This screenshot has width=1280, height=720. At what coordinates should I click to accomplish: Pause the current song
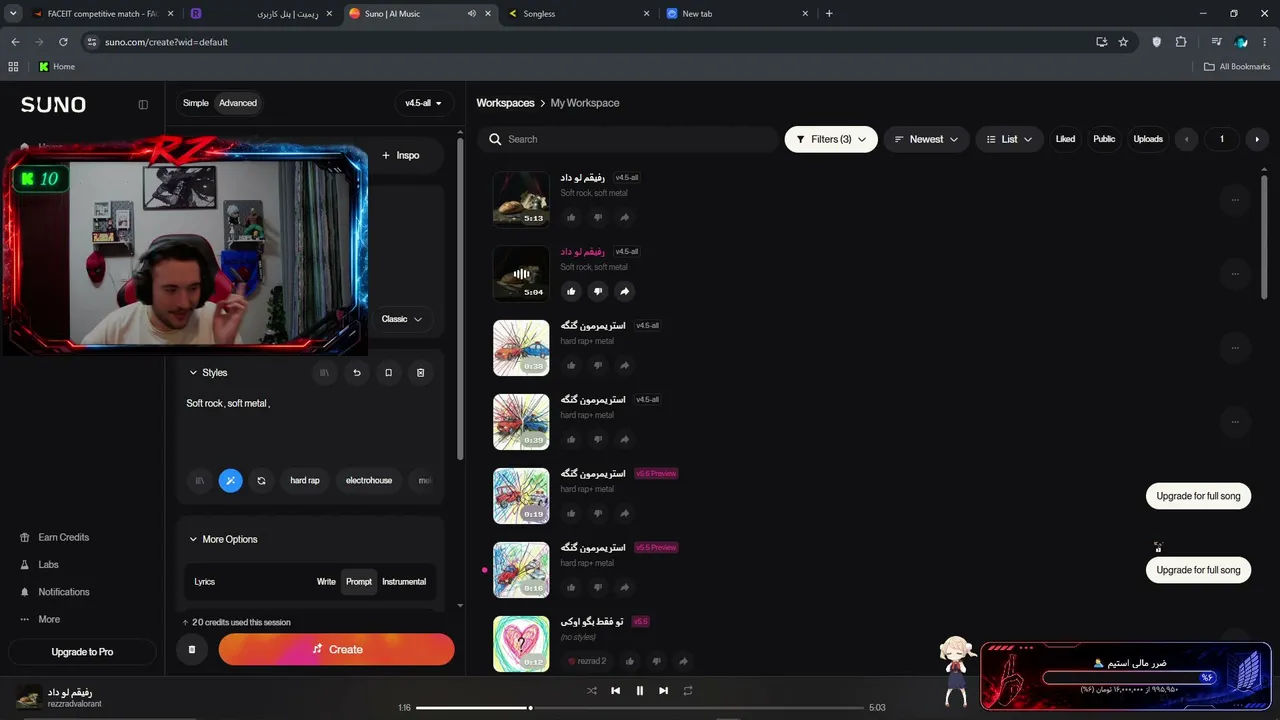tap(640, 690)
